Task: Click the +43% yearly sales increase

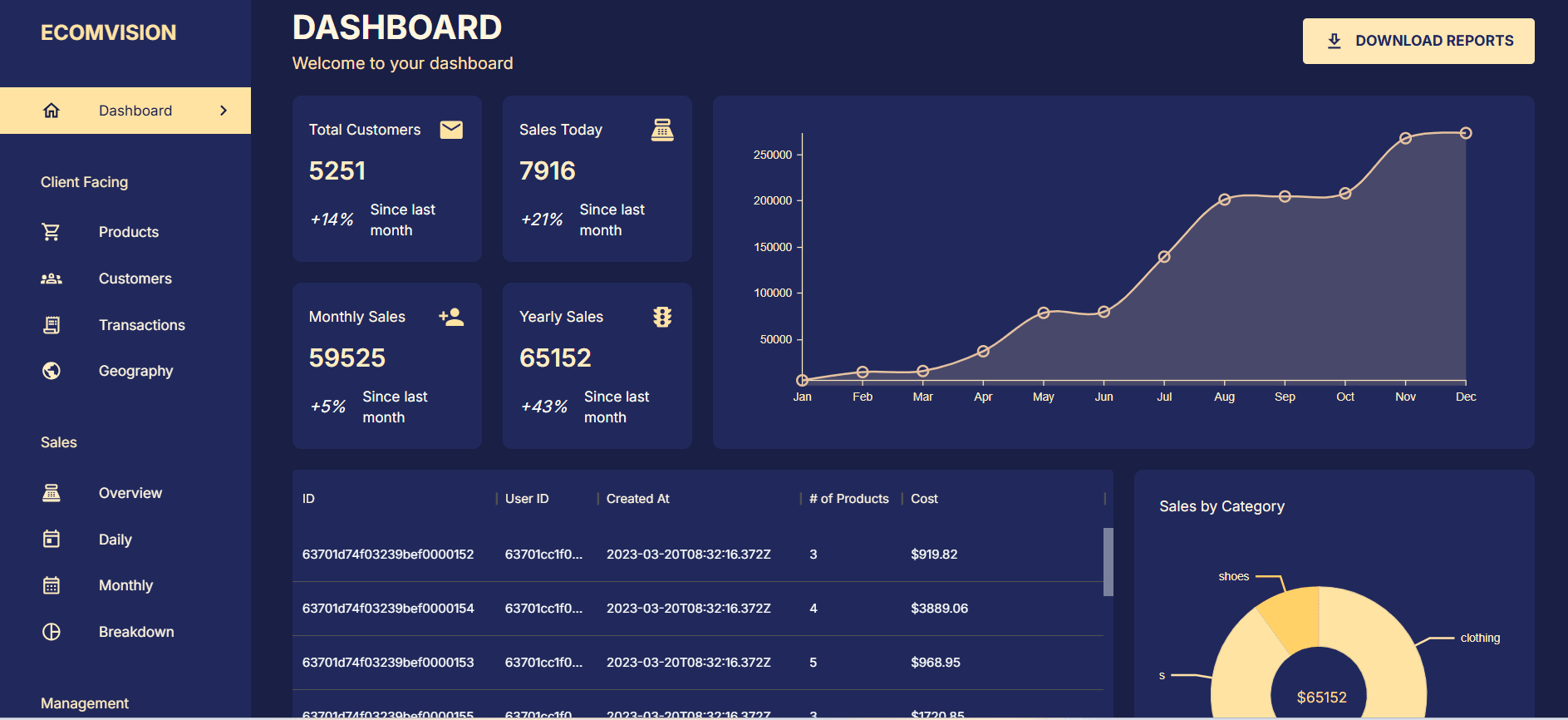Action: pyautogui.click(x=544, y=407)
